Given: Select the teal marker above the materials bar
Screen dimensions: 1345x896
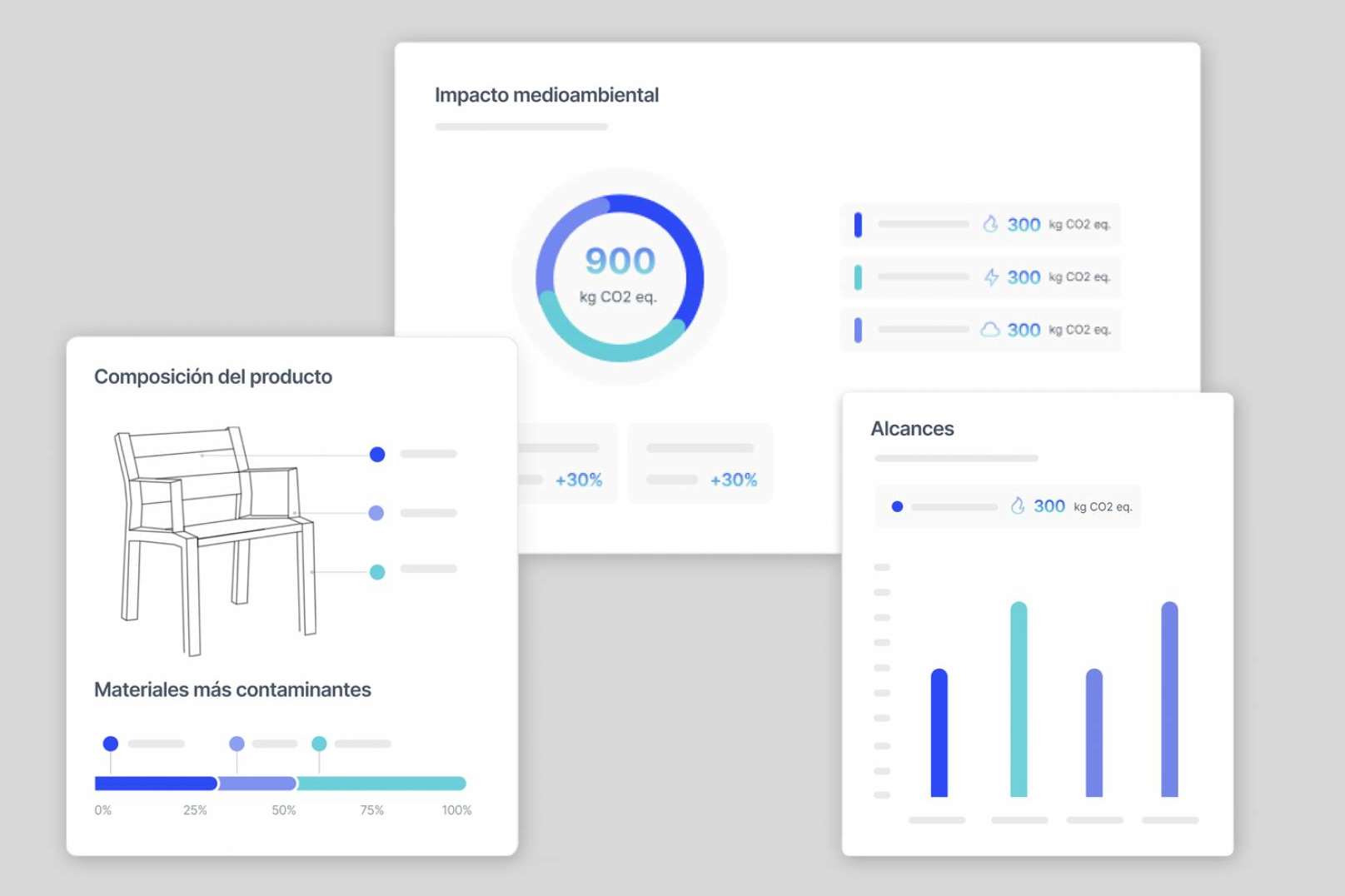Looking at the screenshot, I should (x=319, y=744).
